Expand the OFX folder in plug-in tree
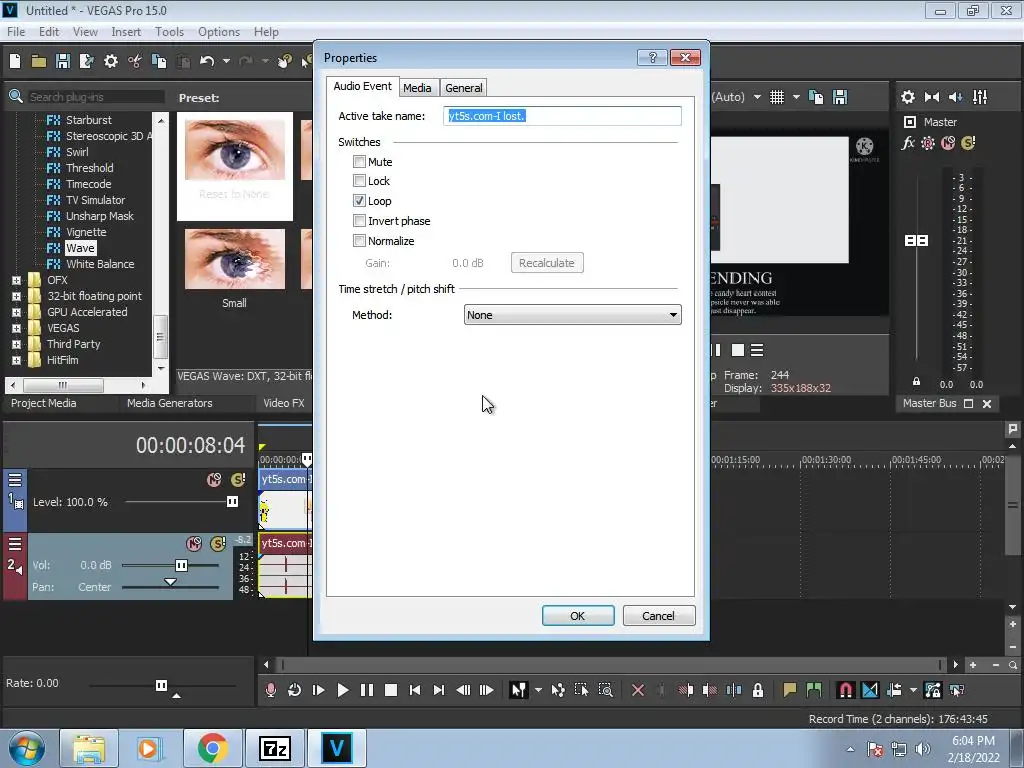This screenshot has width=1024, height=768. click(16, 280)
